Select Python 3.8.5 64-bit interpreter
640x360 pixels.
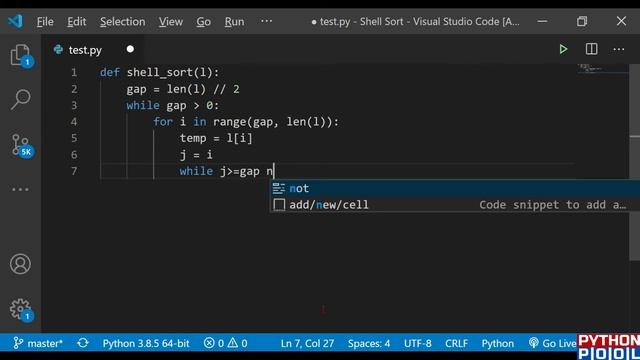[146, 343]
